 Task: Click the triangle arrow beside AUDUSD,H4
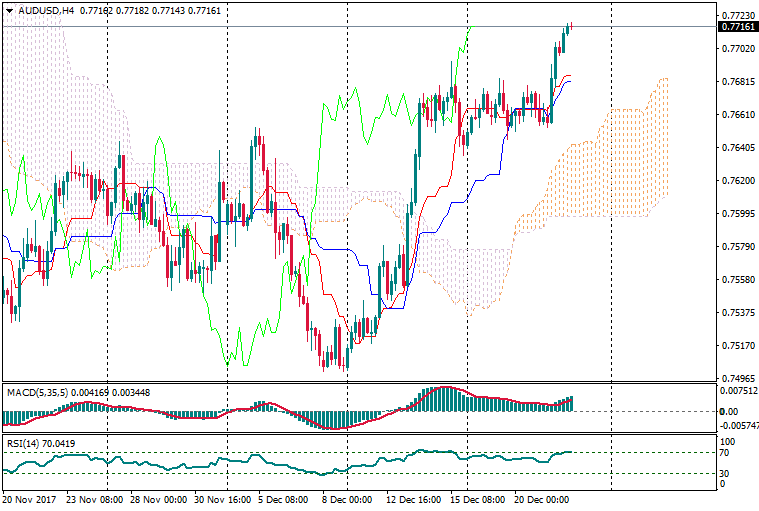point(9,9)
